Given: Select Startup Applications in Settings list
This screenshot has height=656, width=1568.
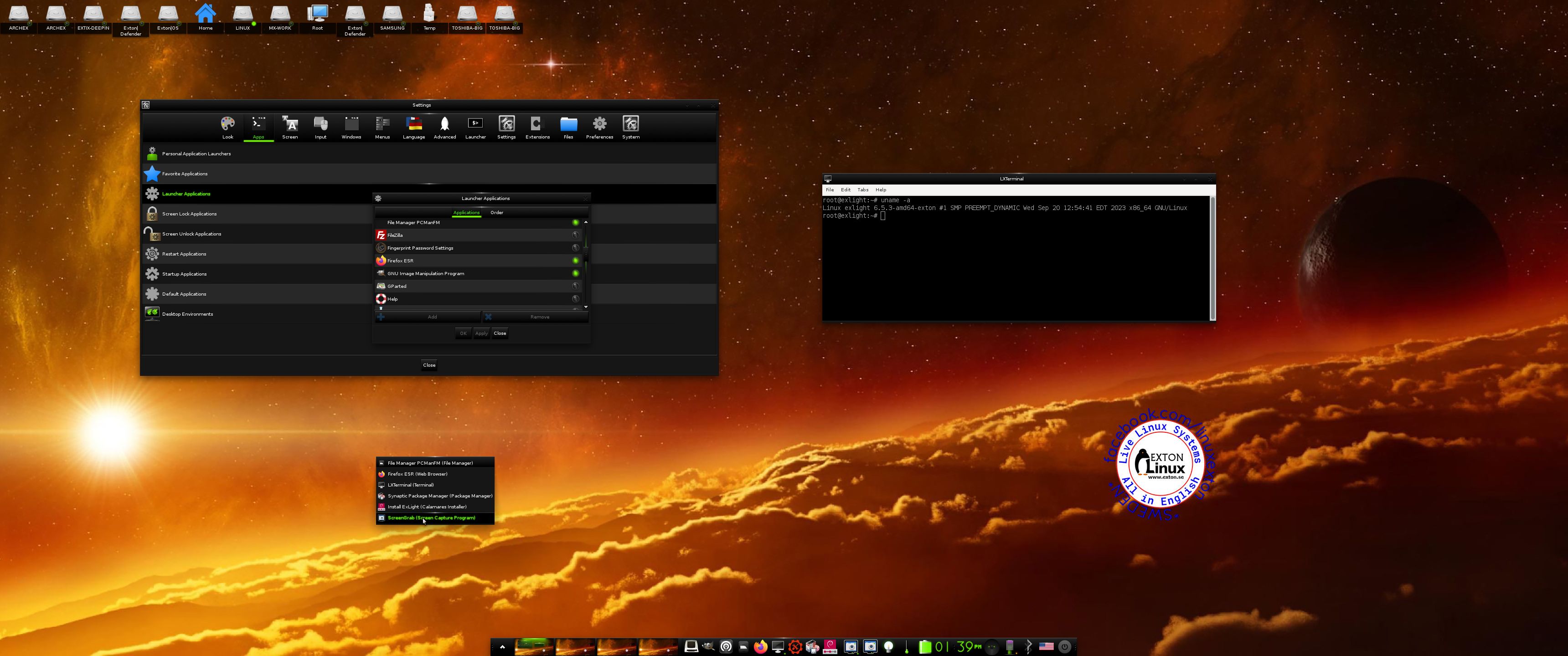Looking at the screenshot, I should 184,274.
